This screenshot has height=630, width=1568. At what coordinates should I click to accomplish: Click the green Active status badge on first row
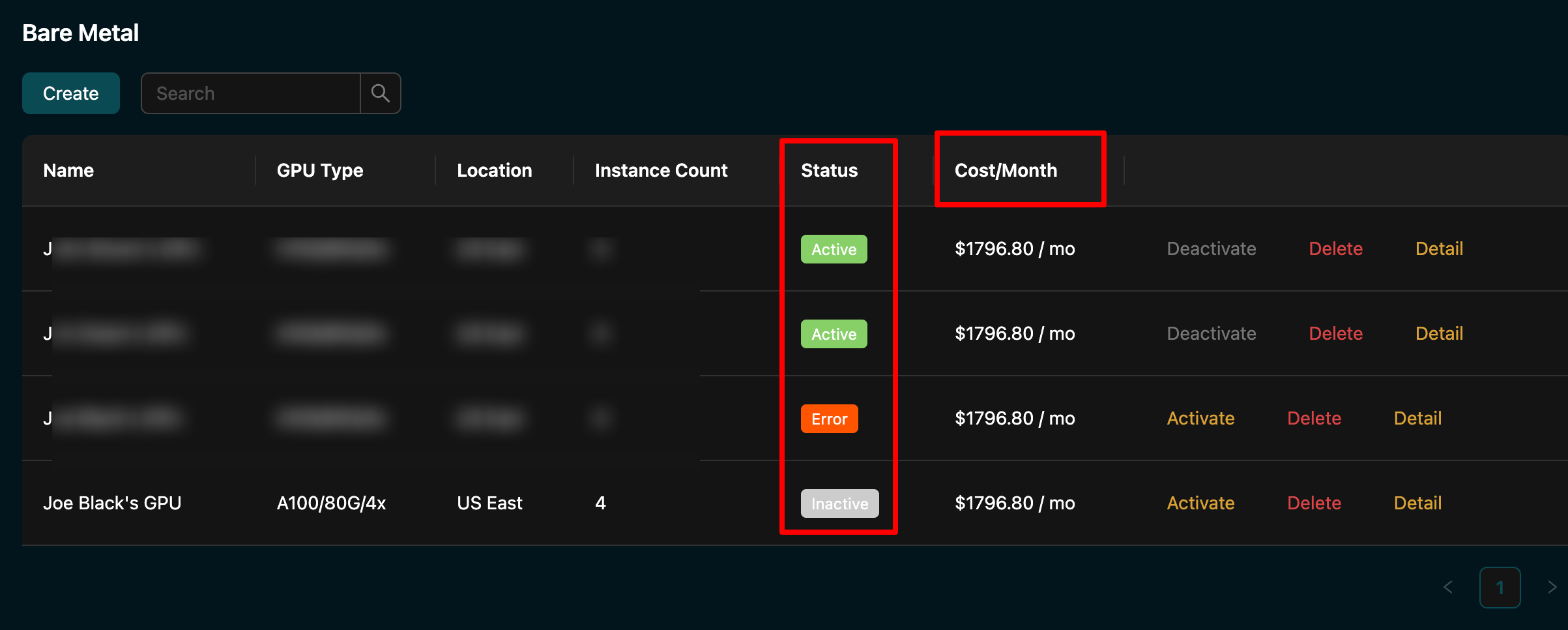(x=834, y=248)
